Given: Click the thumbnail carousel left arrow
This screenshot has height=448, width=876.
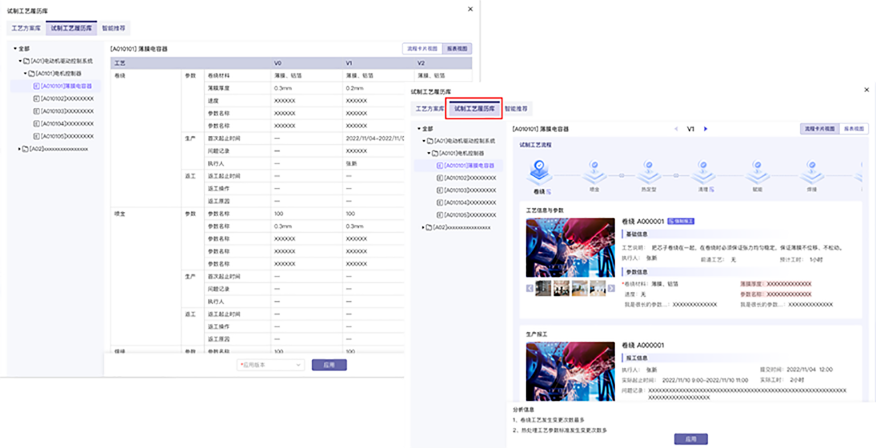Looking at the screenshot, I should [529, 288].
